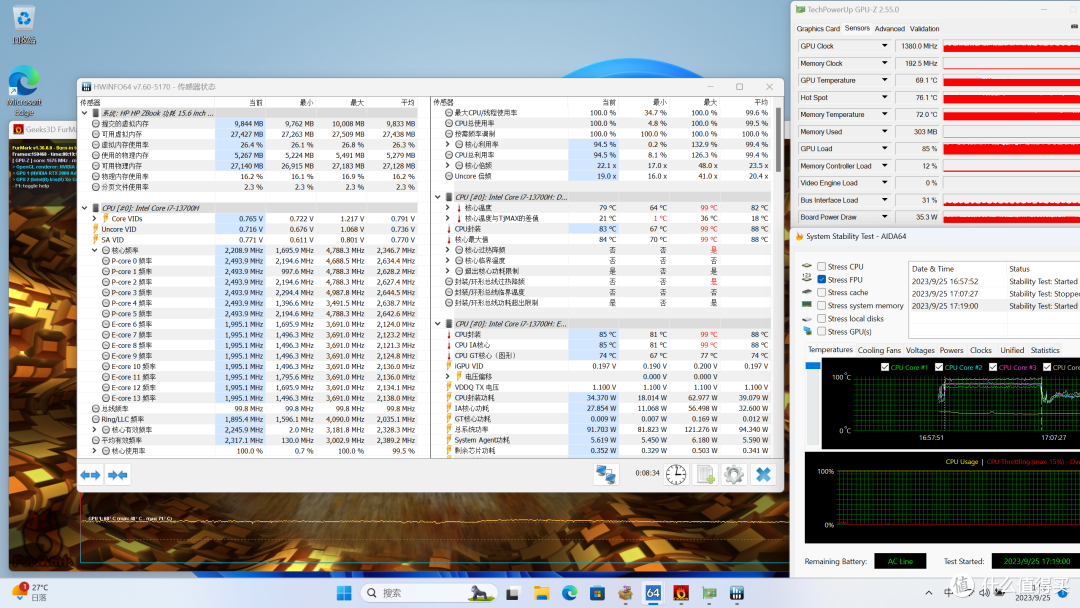The image size is (1080, 608).
Task: Open Windows Start button
Action: pos(344,593)
